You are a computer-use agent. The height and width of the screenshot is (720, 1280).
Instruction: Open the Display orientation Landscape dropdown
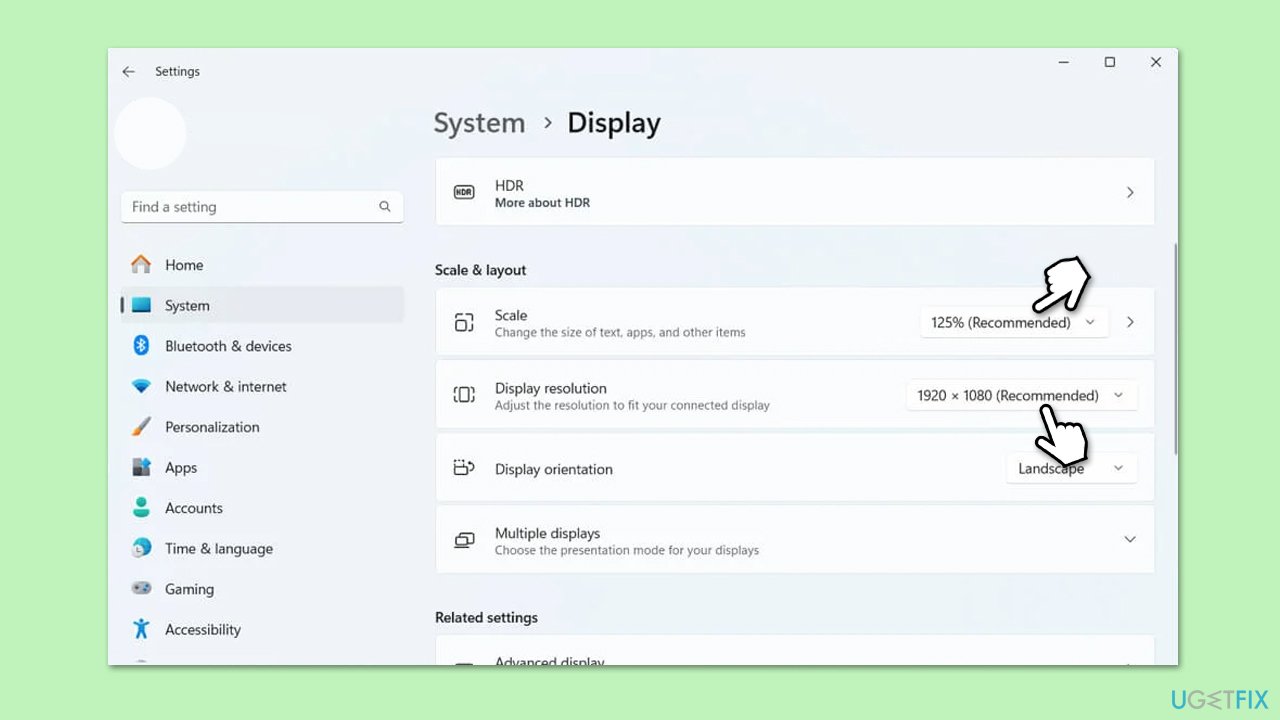(1070, 469)
